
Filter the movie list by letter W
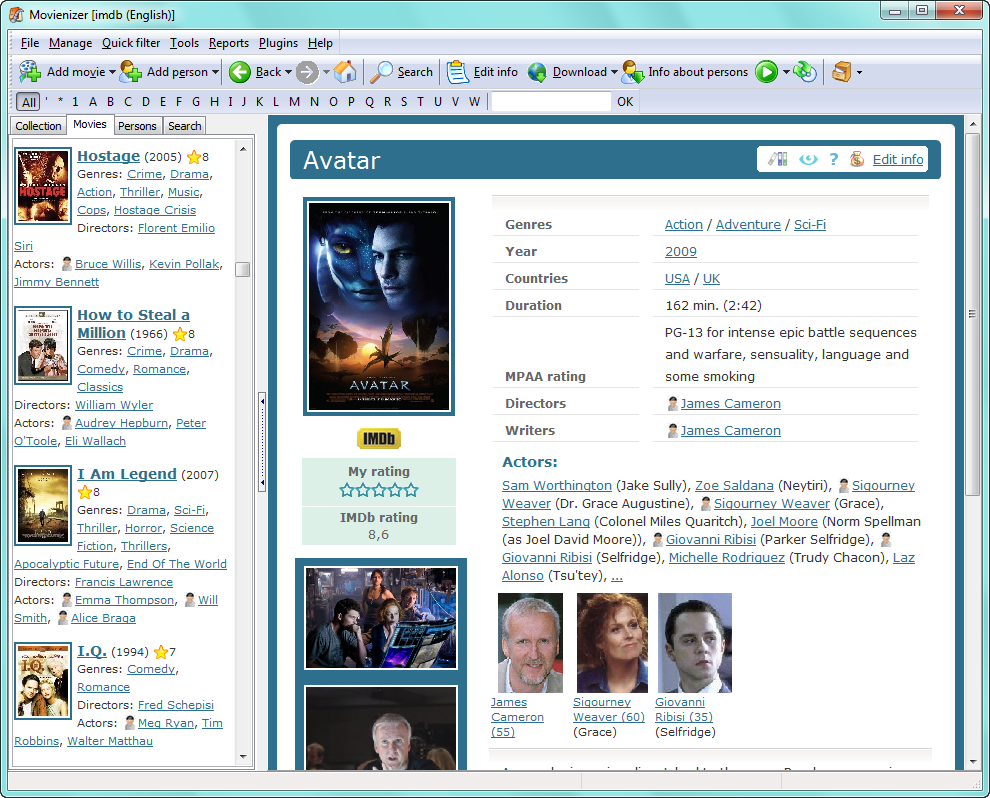coord(475,102)
